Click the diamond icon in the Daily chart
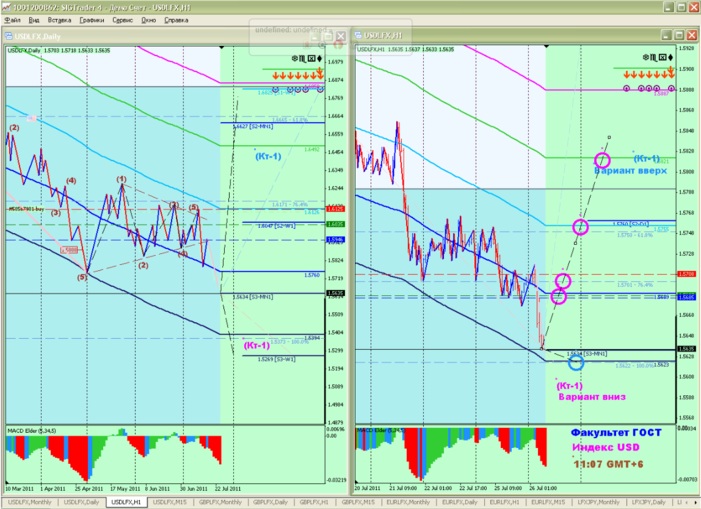 319,59
